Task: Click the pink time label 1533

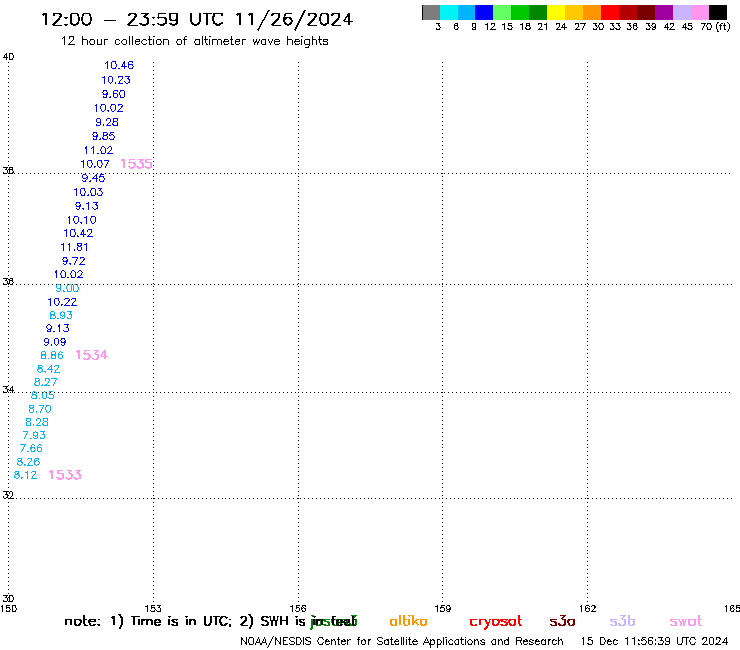Action: [65, 475]
